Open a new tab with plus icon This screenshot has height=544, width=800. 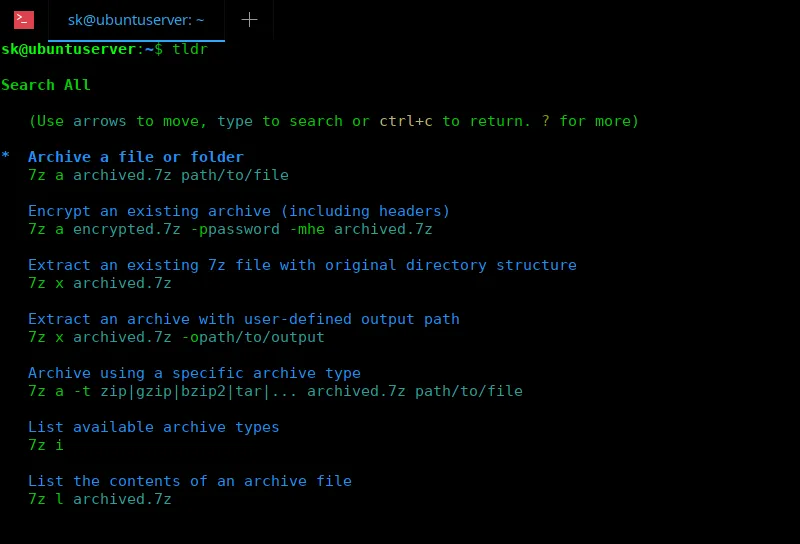tap(249, 19)
